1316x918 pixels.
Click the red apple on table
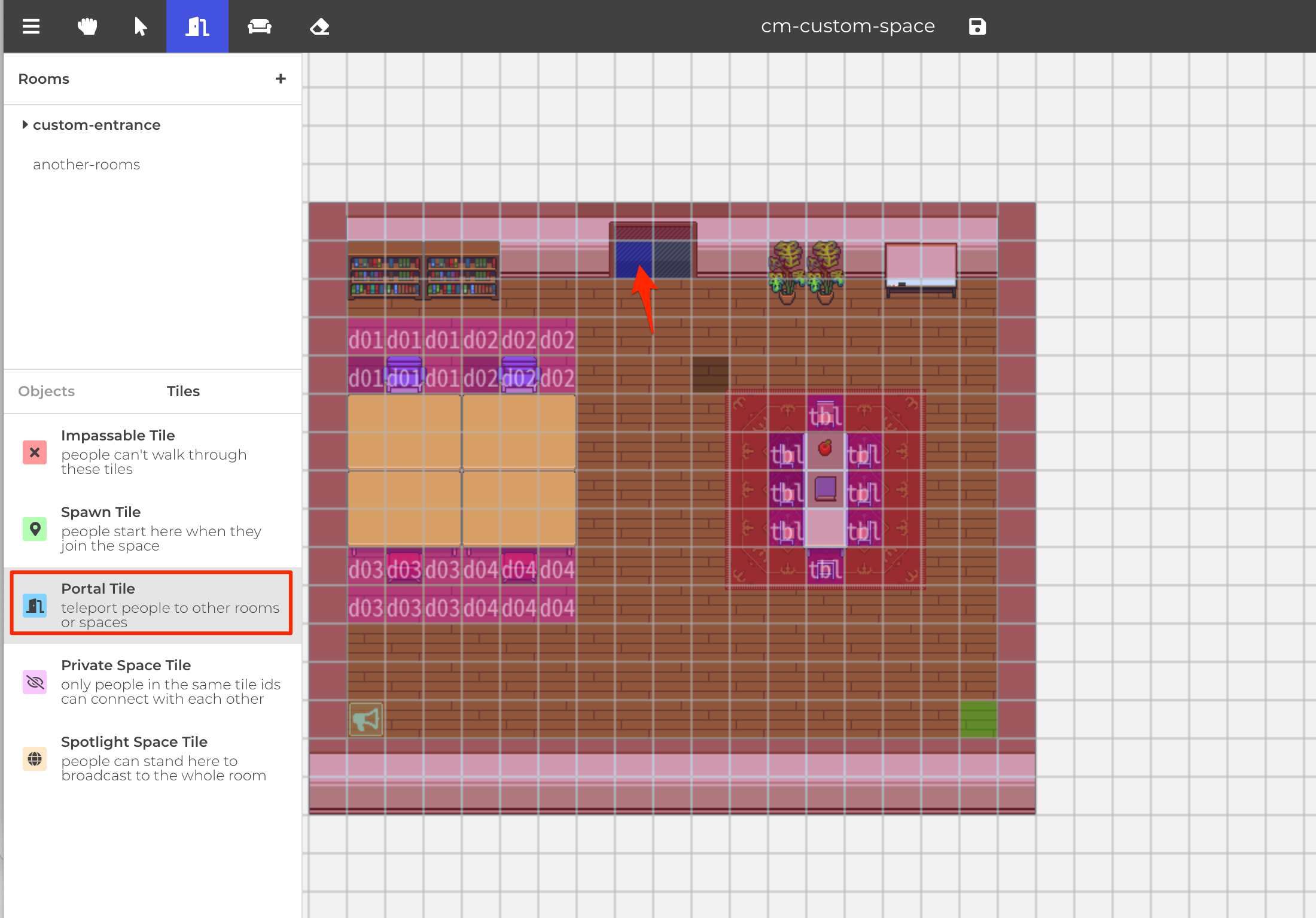point(825,447)
